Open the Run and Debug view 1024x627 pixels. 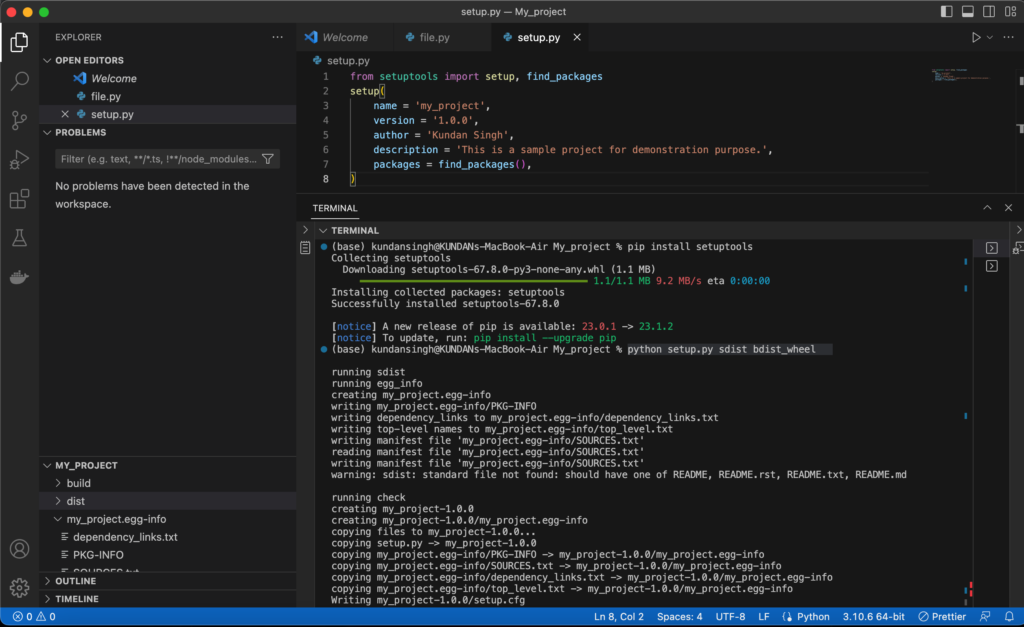19,159
